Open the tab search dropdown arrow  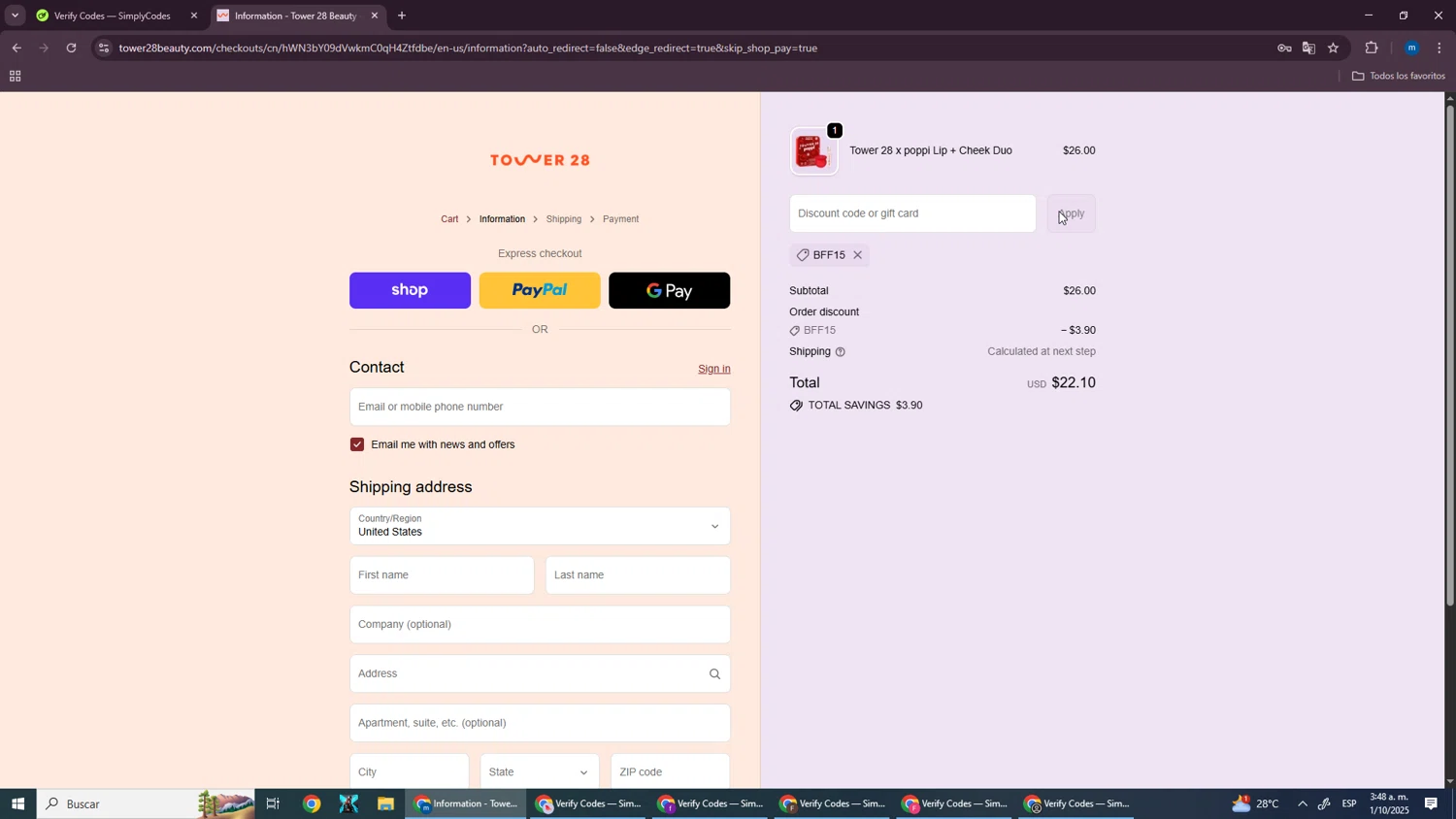(15, 16)
